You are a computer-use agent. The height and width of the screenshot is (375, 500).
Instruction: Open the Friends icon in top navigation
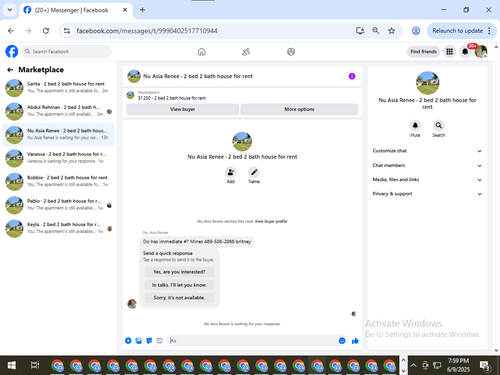tap(246, 52)
